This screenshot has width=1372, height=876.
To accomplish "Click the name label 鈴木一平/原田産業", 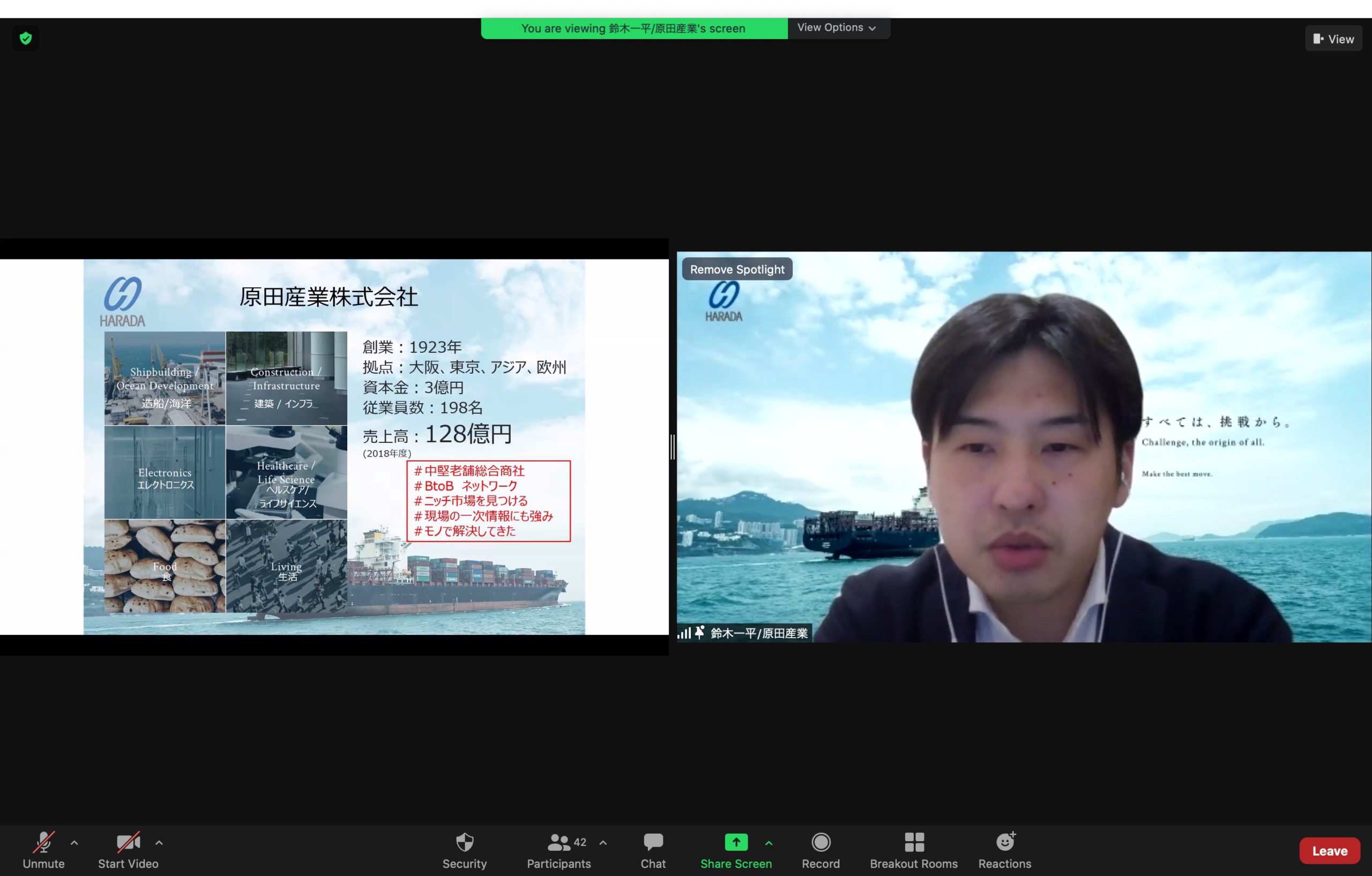I will coord(759,633).
